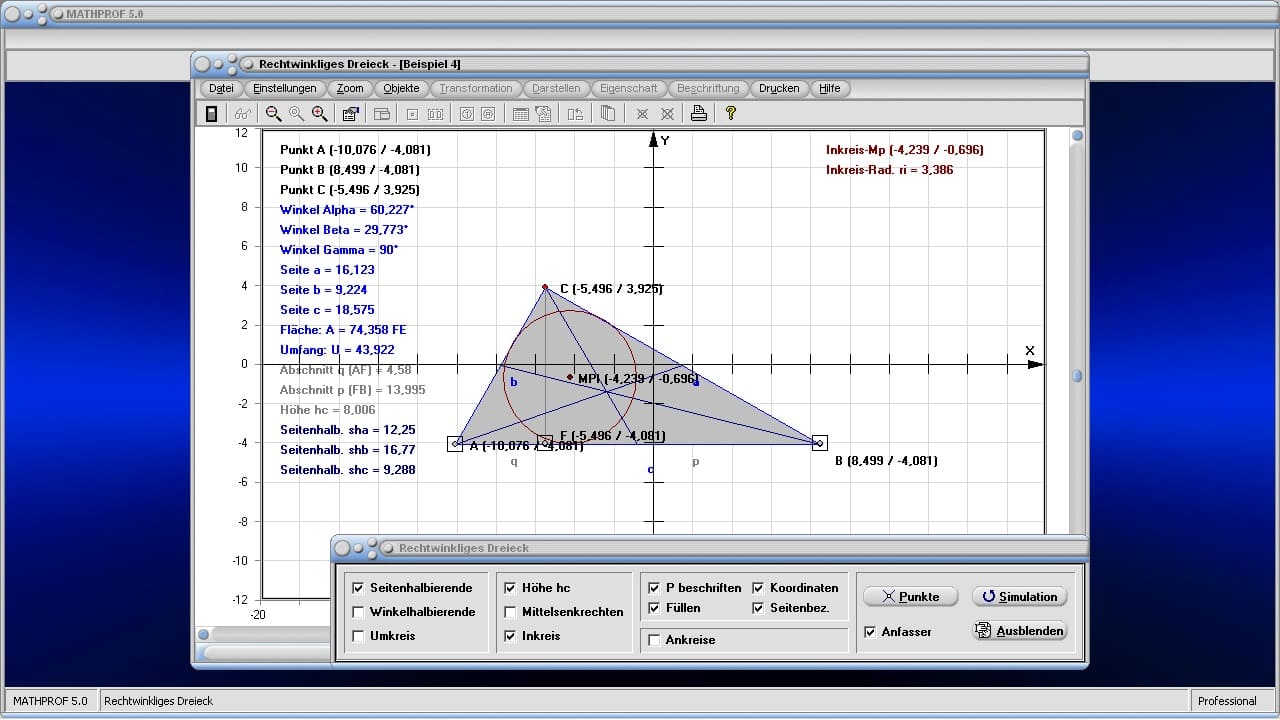Click the glasses icon in the toolbar
This screenshot has width=1280, height=720.
tap(242, 114)
